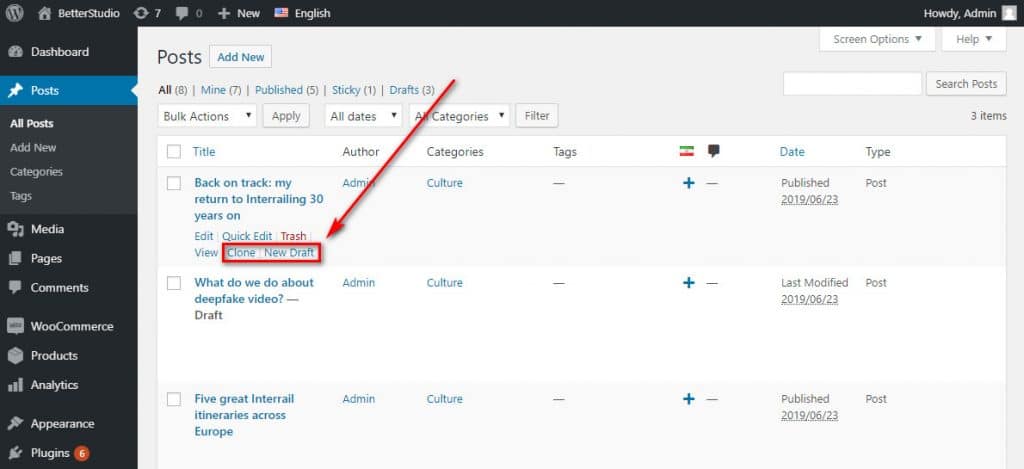Screen dimensions: 1024x469
Task: Click the WordPress logo icon
Action: click(x=14, y=13)
